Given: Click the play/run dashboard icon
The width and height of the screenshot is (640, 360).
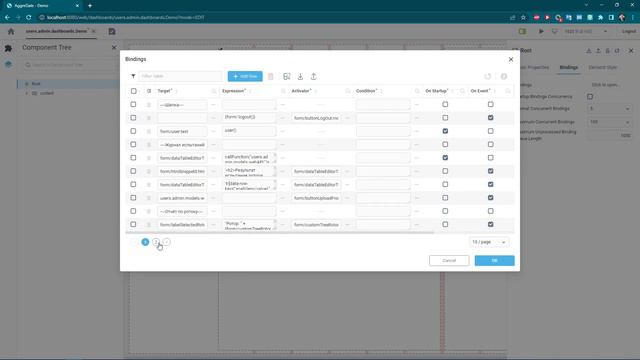Looking at the screenshot, I should coord(541,31).
